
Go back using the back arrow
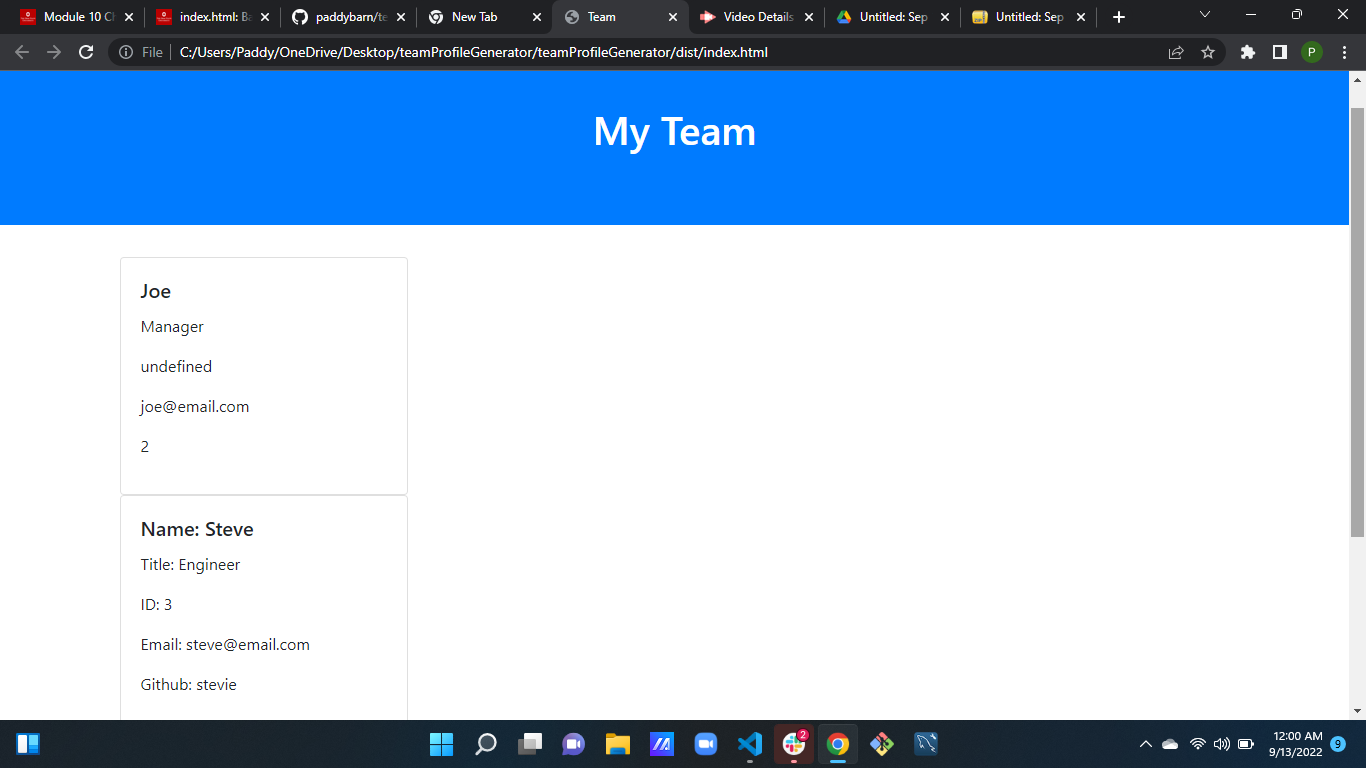tap(20, 52)
